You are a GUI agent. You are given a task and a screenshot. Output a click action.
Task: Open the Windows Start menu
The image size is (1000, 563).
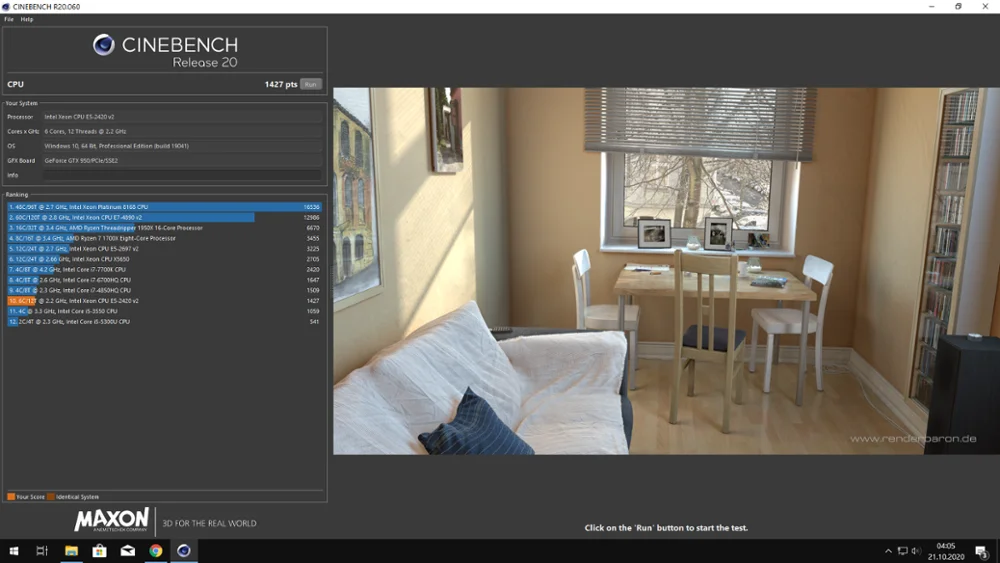tap(14, 551)
